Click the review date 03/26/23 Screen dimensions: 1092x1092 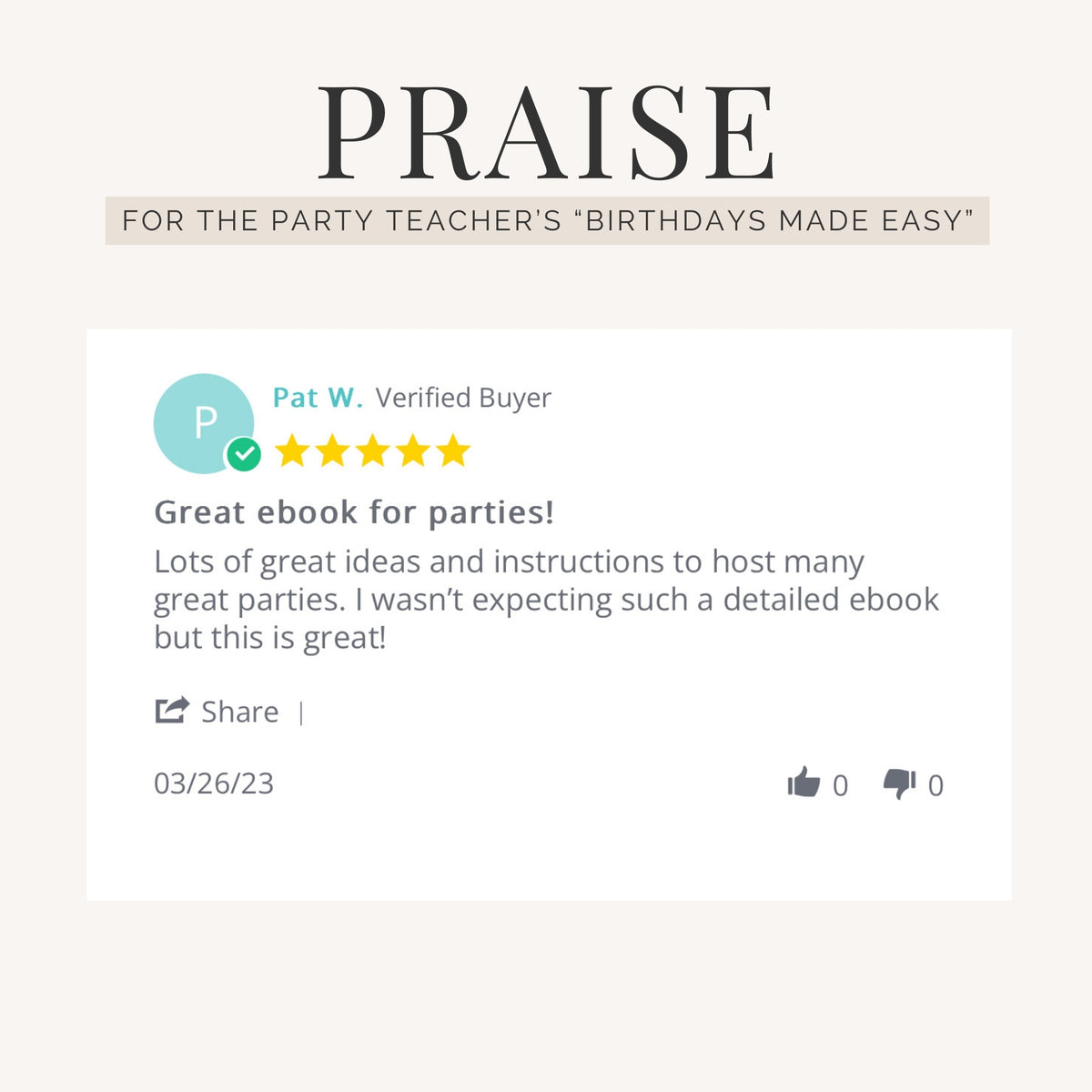[214, 784]
